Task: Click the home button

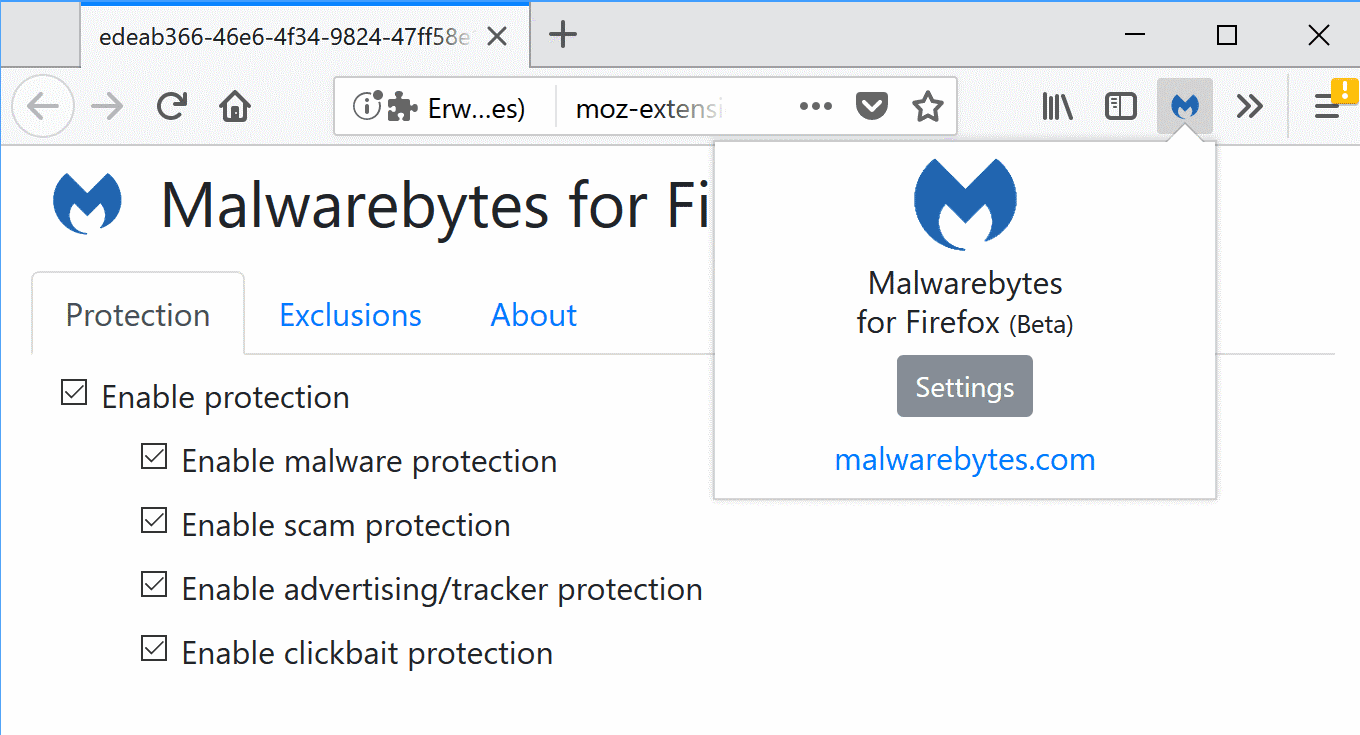Action: (x=235, y=105)
